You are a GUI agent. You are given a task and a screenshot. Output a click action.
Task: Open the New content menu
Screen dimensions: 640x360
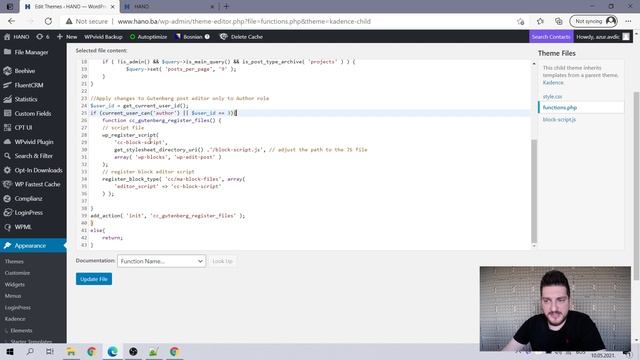coord(67,37)
